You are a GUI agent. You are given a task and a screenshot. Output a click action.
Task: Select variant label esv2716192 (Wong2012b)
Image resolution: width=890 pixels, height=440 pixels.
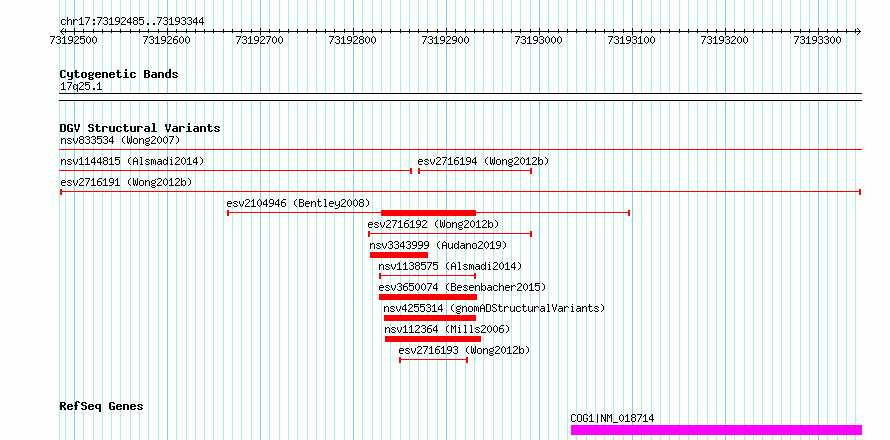[433, 224]
